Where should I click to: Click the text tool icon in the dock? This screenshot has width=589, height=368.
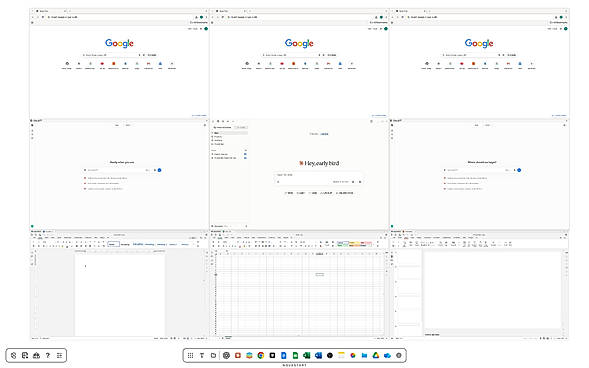pyautogui.click(x=202, y=355)
